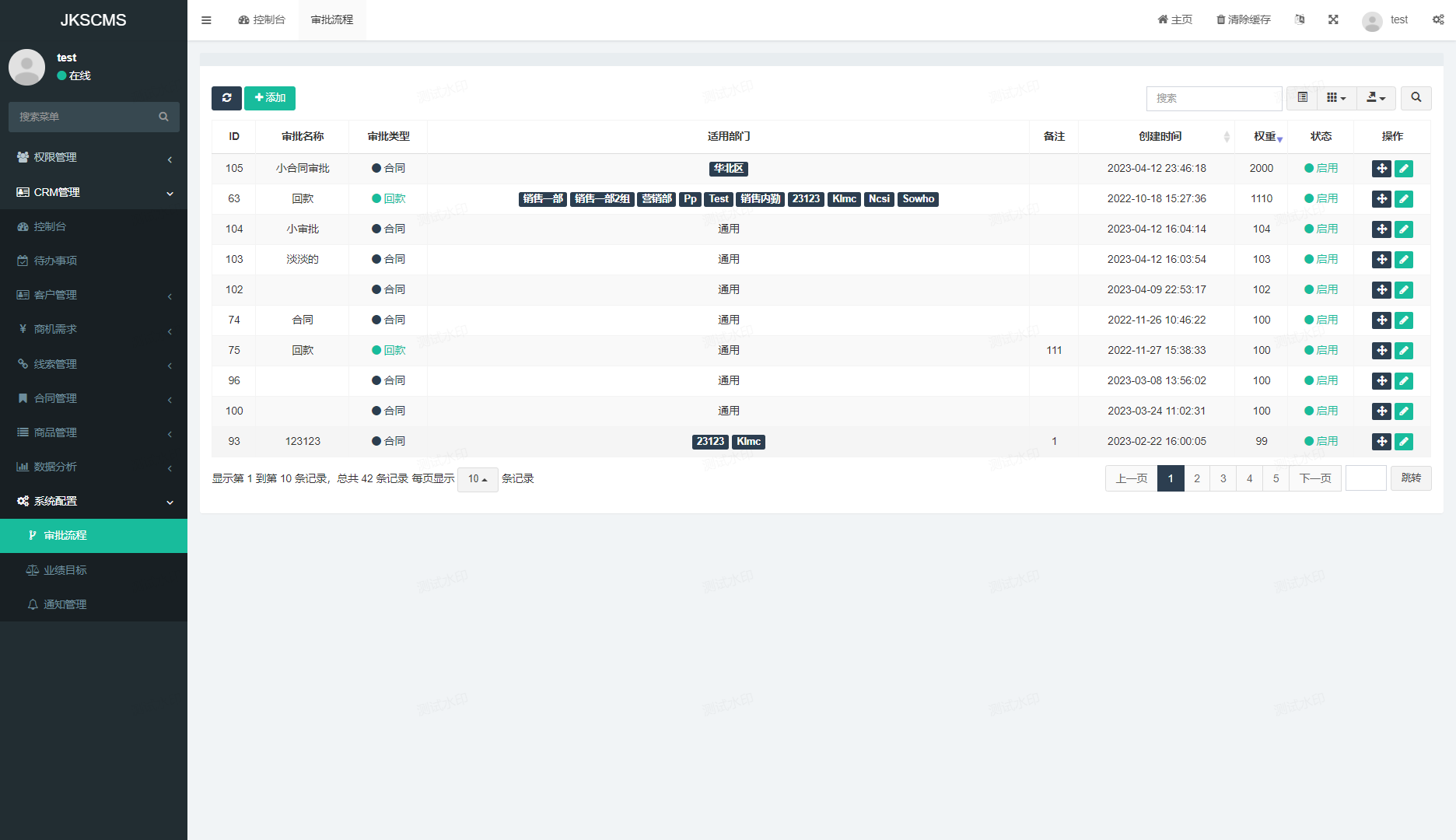1456x840 pixels.
Task: Expand the 权限管理 menu
Action: tap(93, 158)
